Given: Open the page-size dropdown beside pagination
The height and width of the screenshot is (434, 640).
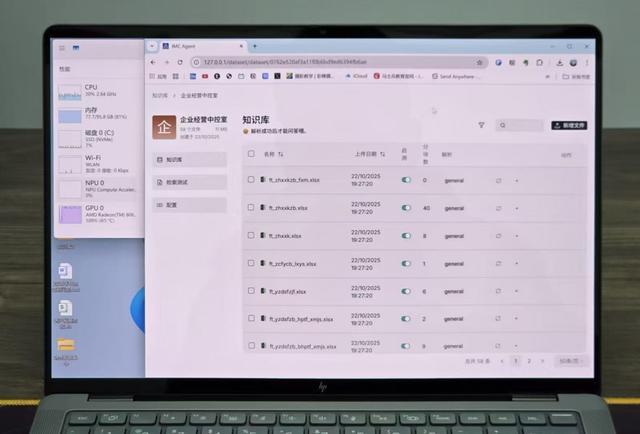Looking at the screenshot, I should (571, 361).
